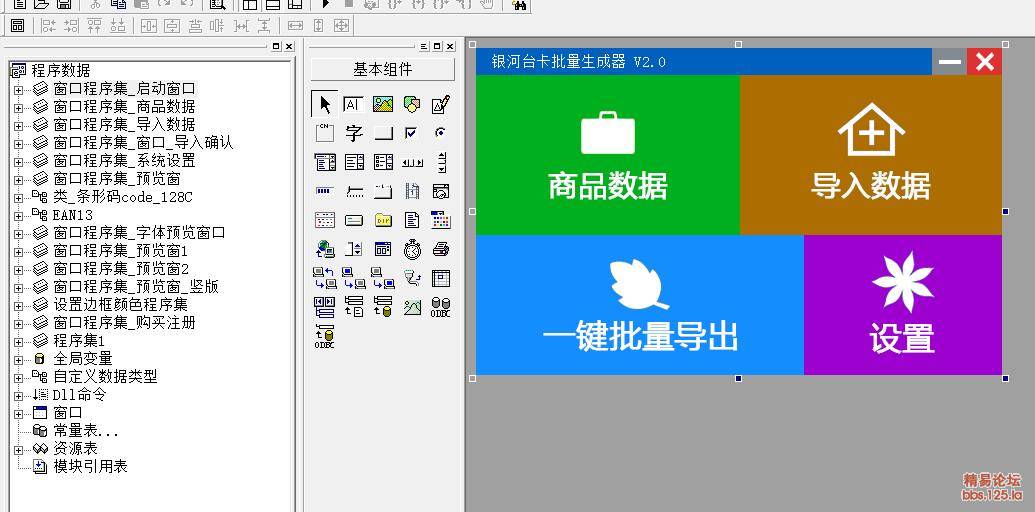Click make same height toolbar icon

[319, 26]
